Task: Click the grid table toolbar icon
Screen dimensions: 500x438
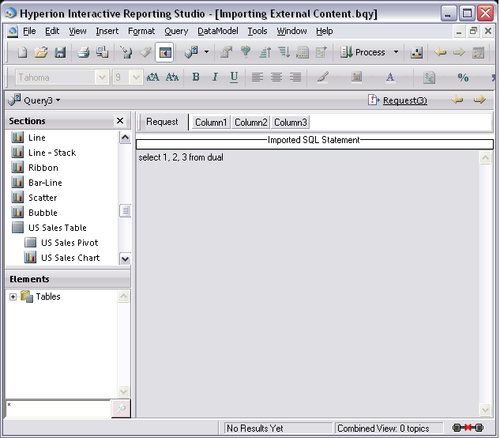Action: pyautogui.click(x=302, y=52)
